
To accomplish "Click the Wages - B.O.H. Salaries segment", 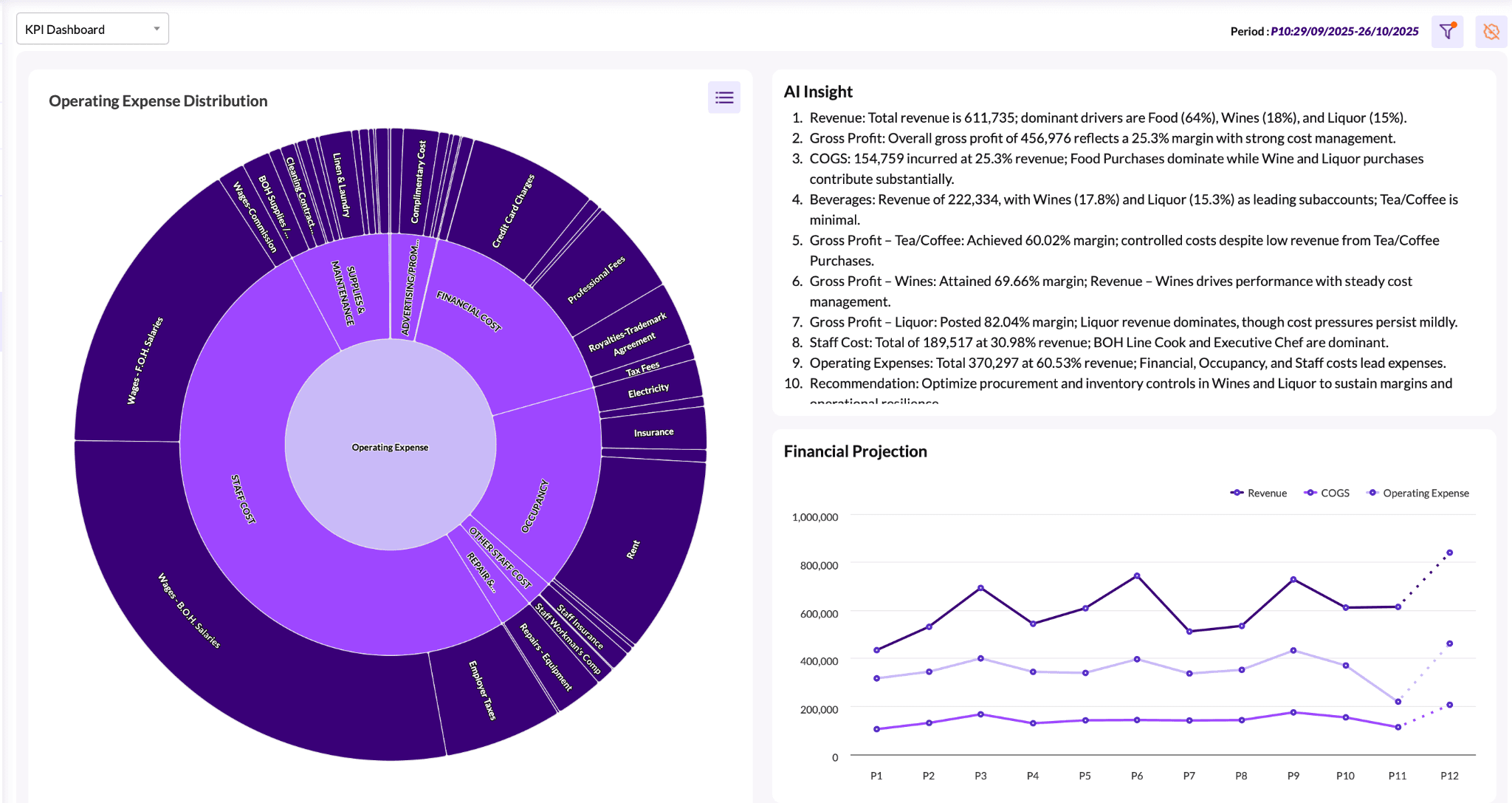I will point(188,610).
